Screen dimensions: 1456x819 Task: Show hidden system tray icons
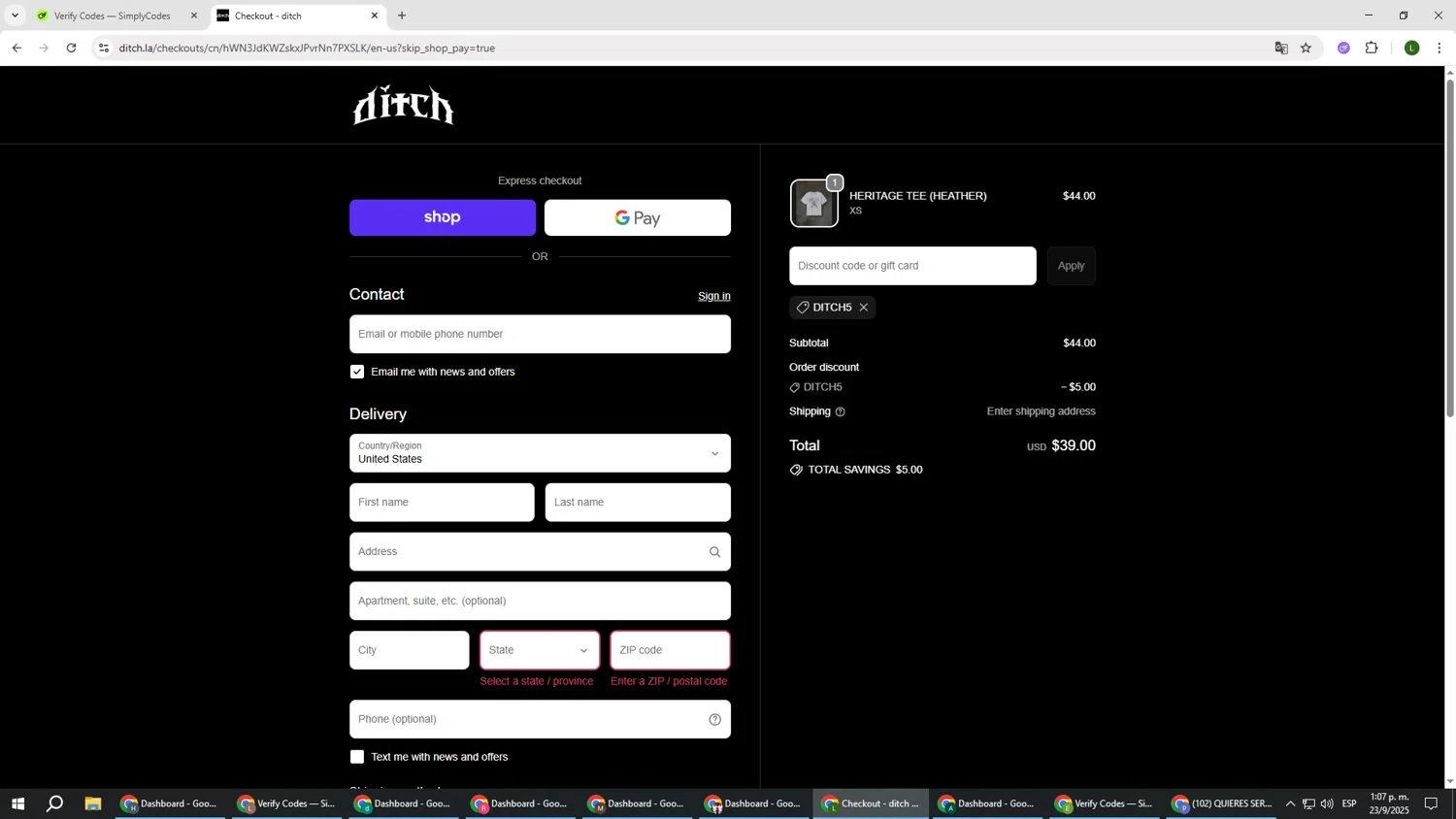pos(1290,803)
